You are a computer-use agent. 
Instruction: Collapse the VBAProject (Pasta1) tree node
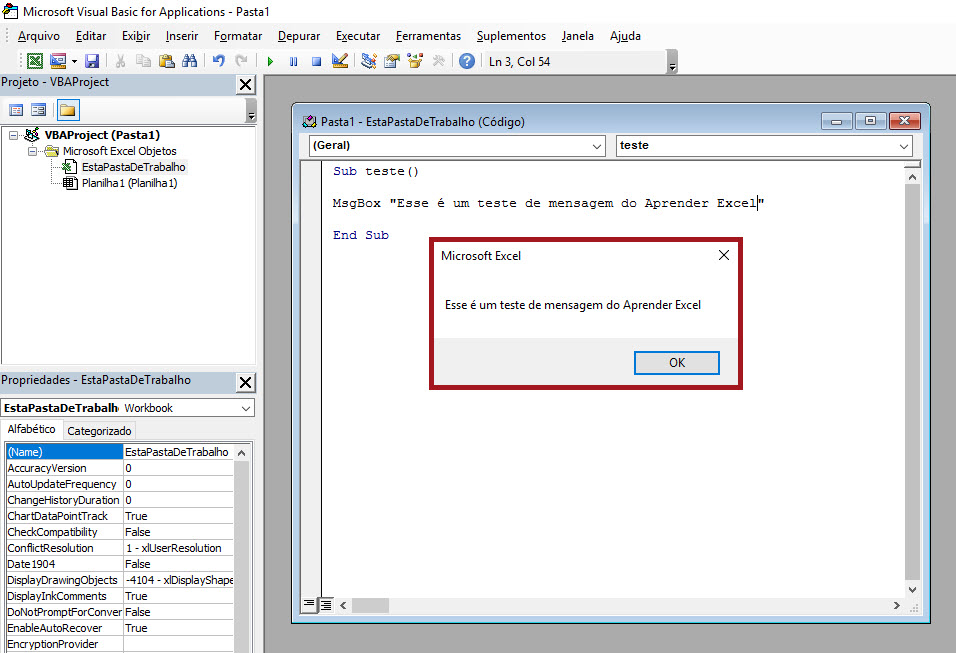13,135
